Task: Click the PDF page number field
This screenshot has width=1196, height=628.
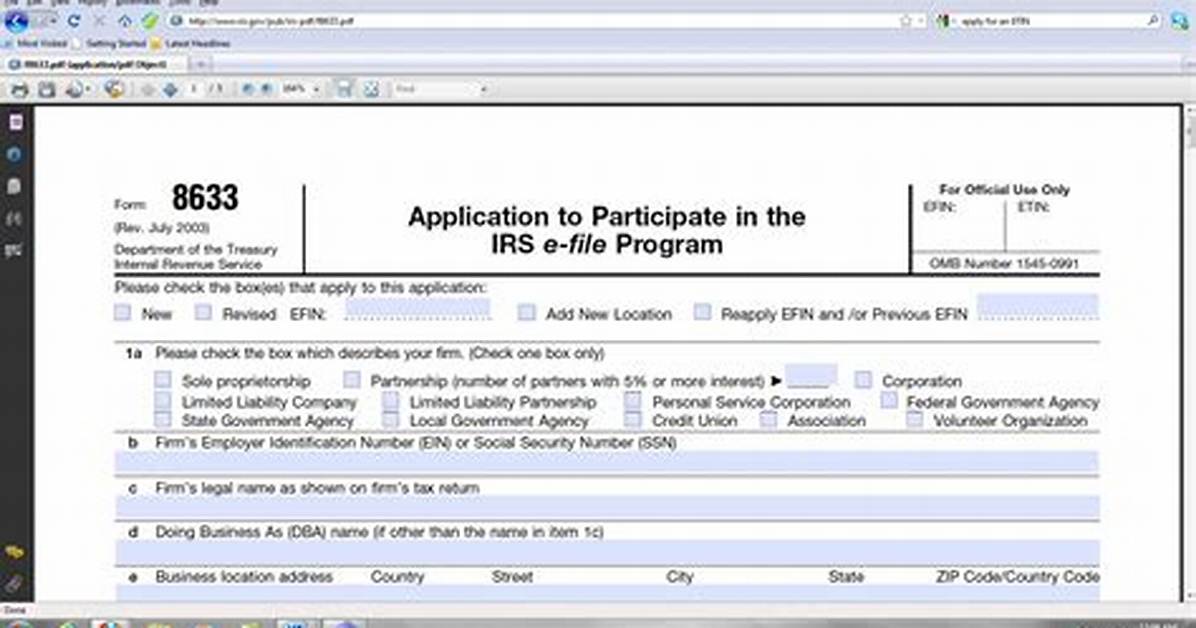Action: 195,89
